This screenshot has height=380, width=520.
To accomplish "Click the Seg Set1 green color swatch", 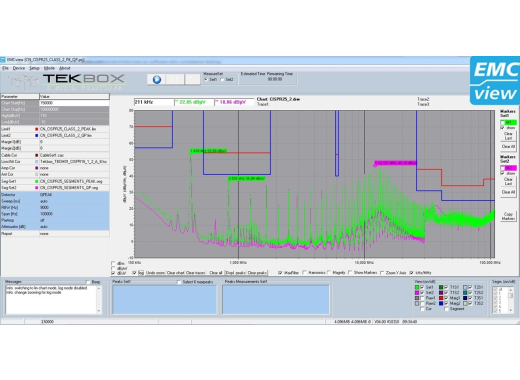I will (x=37, y=181).
